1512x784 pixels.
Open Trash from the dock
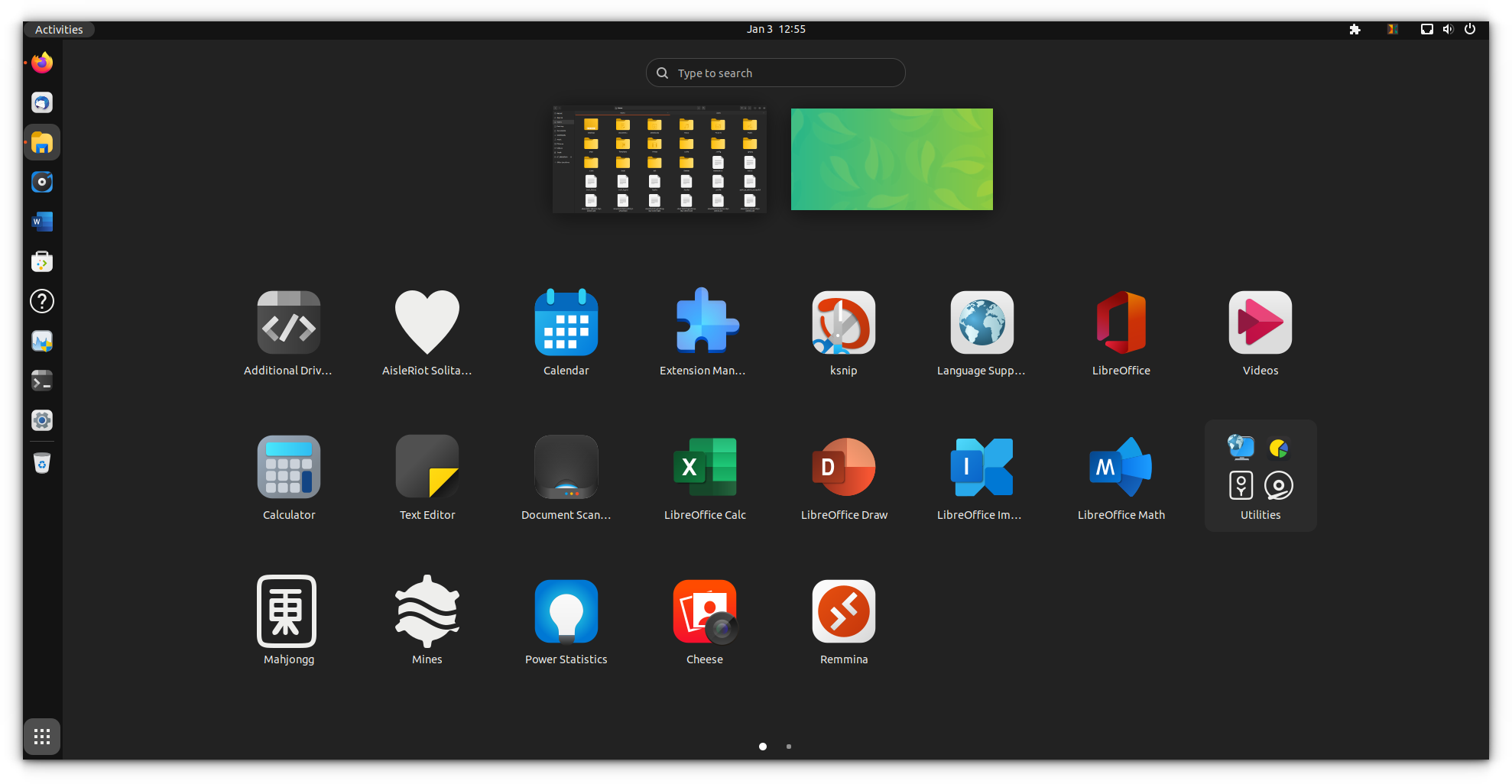[x=42, y=462]
